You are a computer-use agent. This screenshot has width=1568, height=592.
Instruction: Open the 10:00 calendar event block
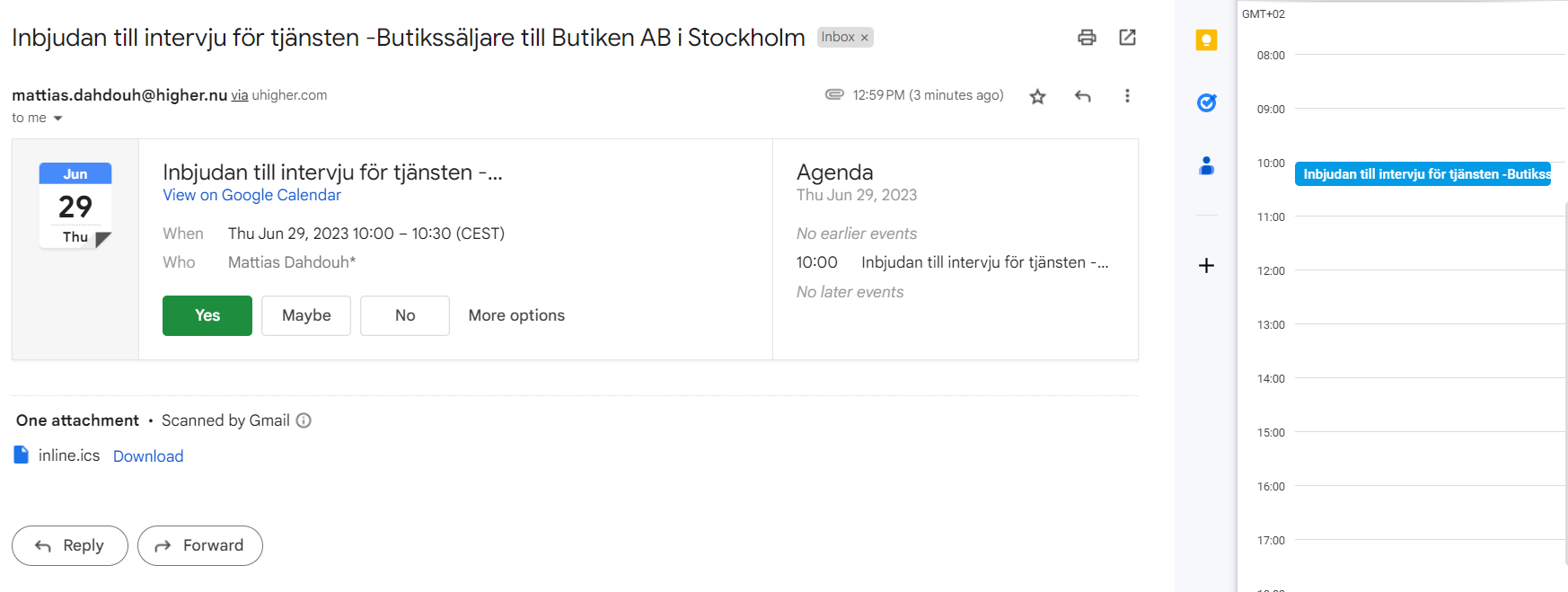(x=1423, y=174)
